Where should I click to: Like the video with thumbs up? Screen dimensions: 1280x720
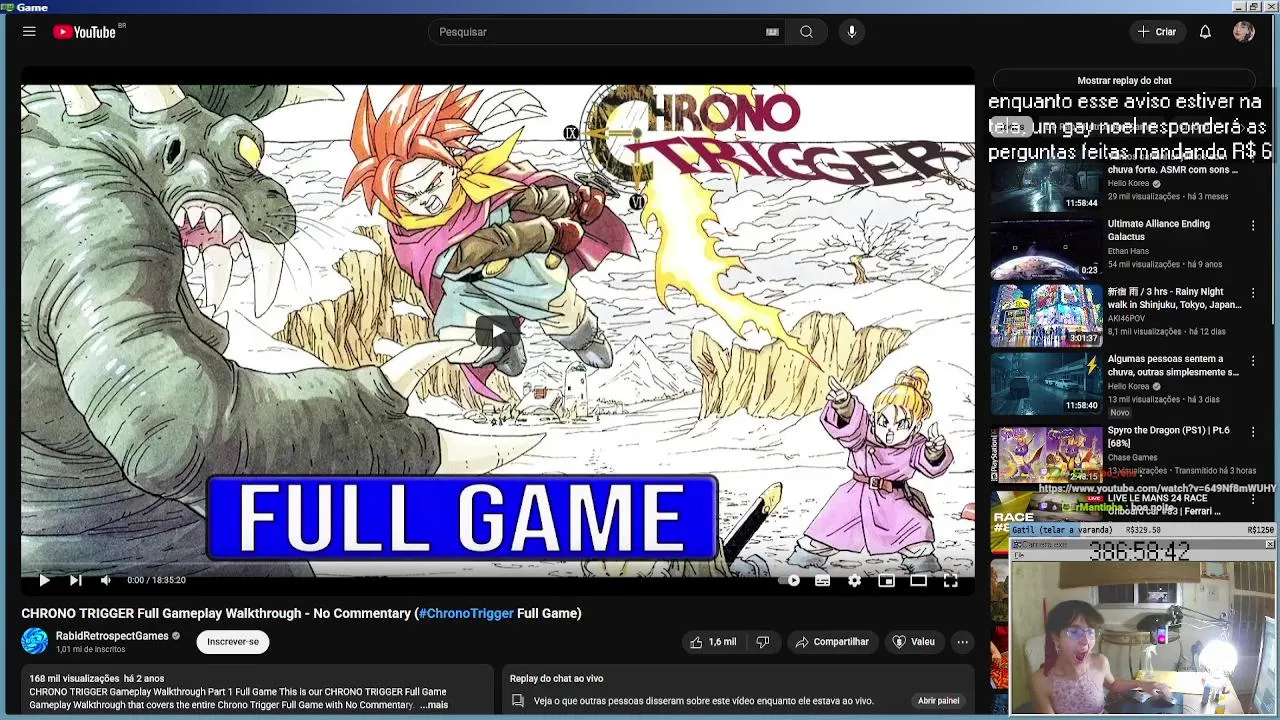(712, 642)
